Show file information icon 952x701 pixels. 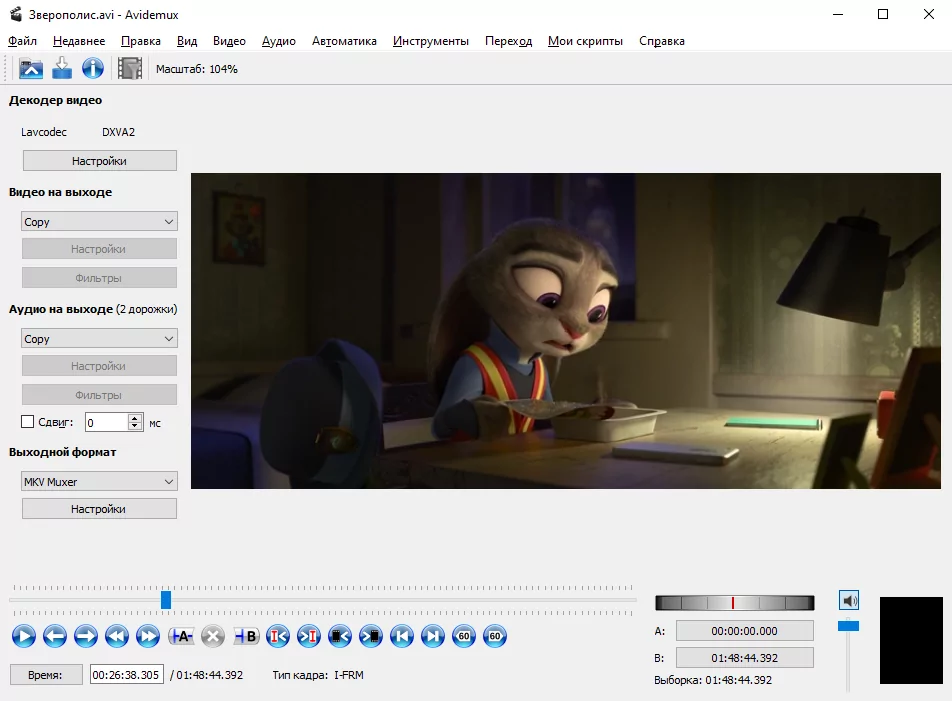[x=93, y=69]
